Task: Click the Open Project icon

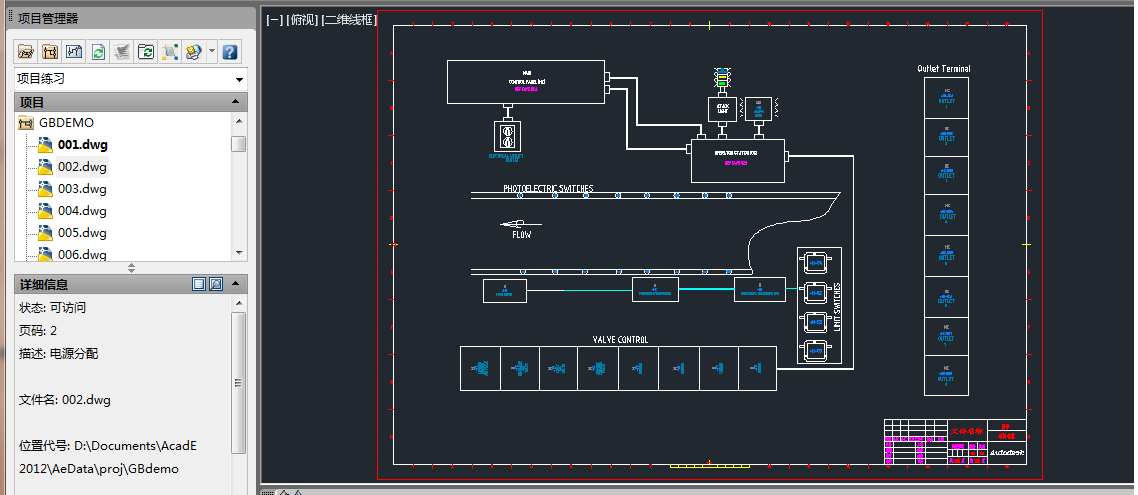Action: 25,52
